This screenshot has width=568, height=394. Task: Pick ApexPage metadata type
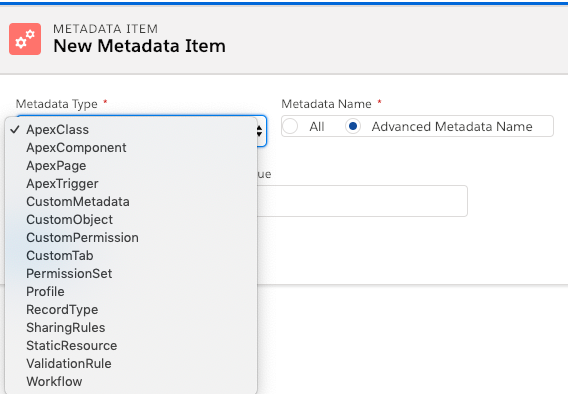131,166
